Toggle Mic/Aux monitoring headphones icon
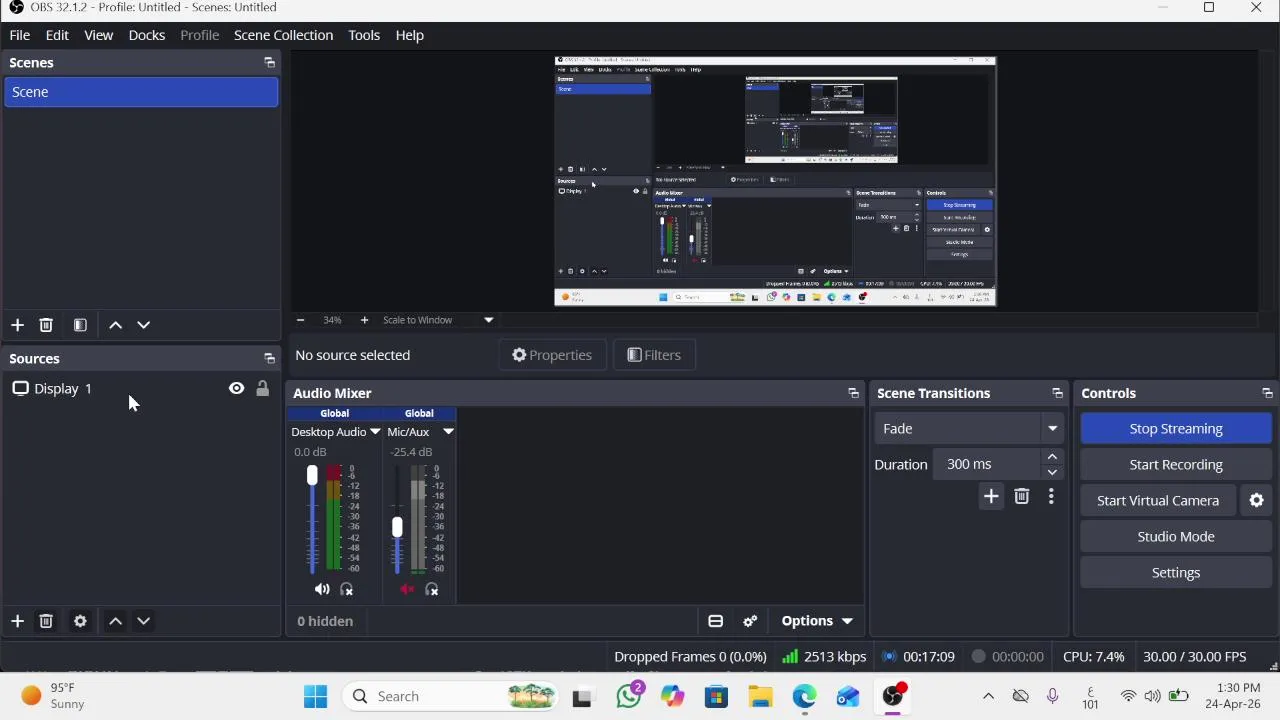The width and height of the screenshot is (1280, 720). click(432, 590)
